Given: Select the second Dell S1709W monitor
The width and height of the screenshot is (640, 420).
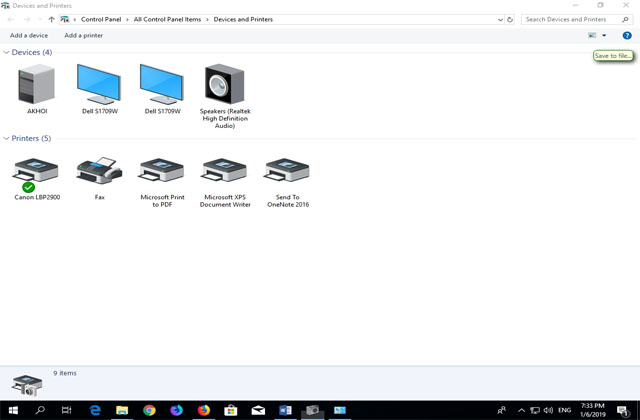Looking at the screenshot, I should tap(162, 85).
